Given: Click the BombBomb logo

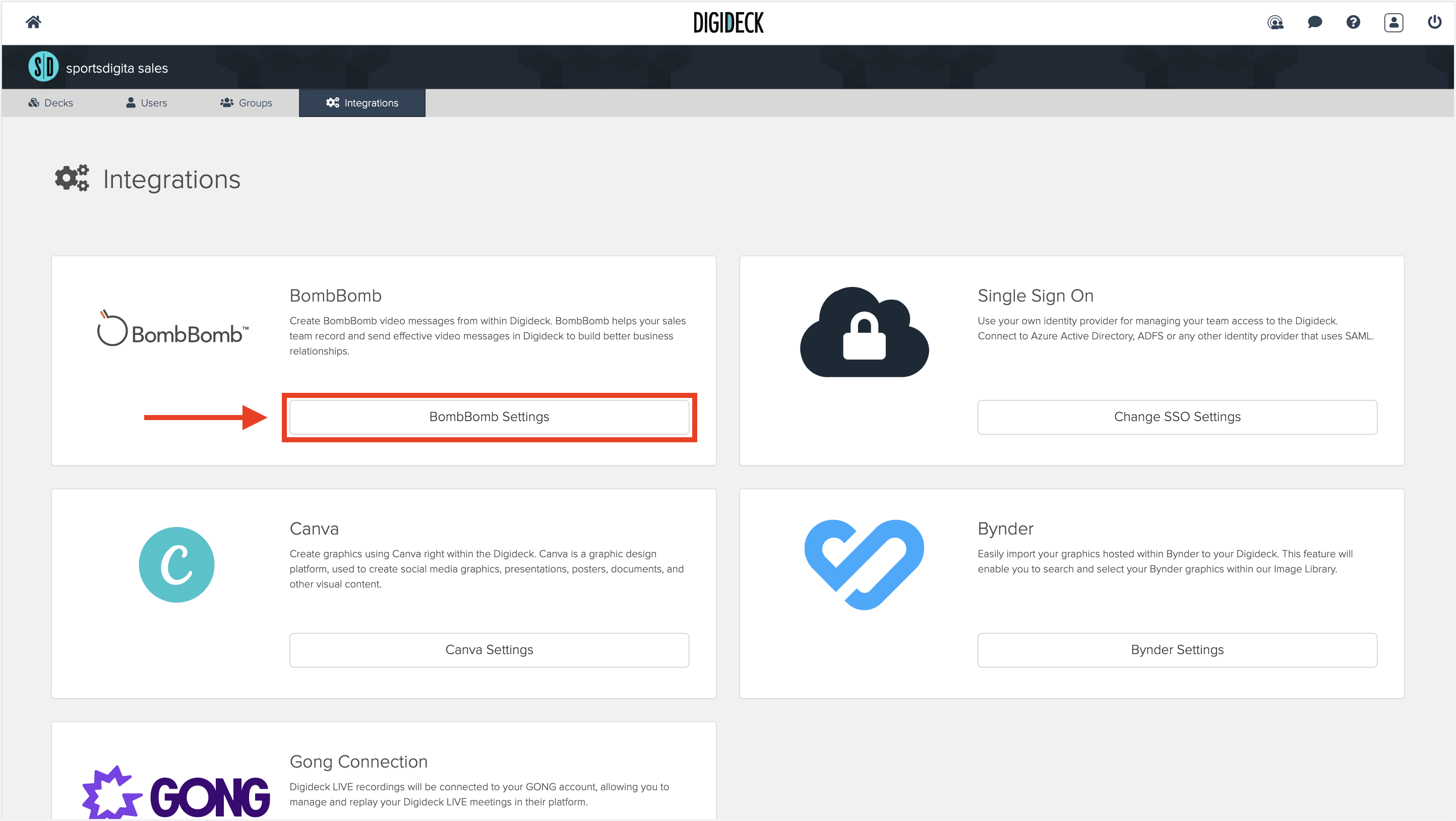Looking at the screenshot, I should point(173,328).
